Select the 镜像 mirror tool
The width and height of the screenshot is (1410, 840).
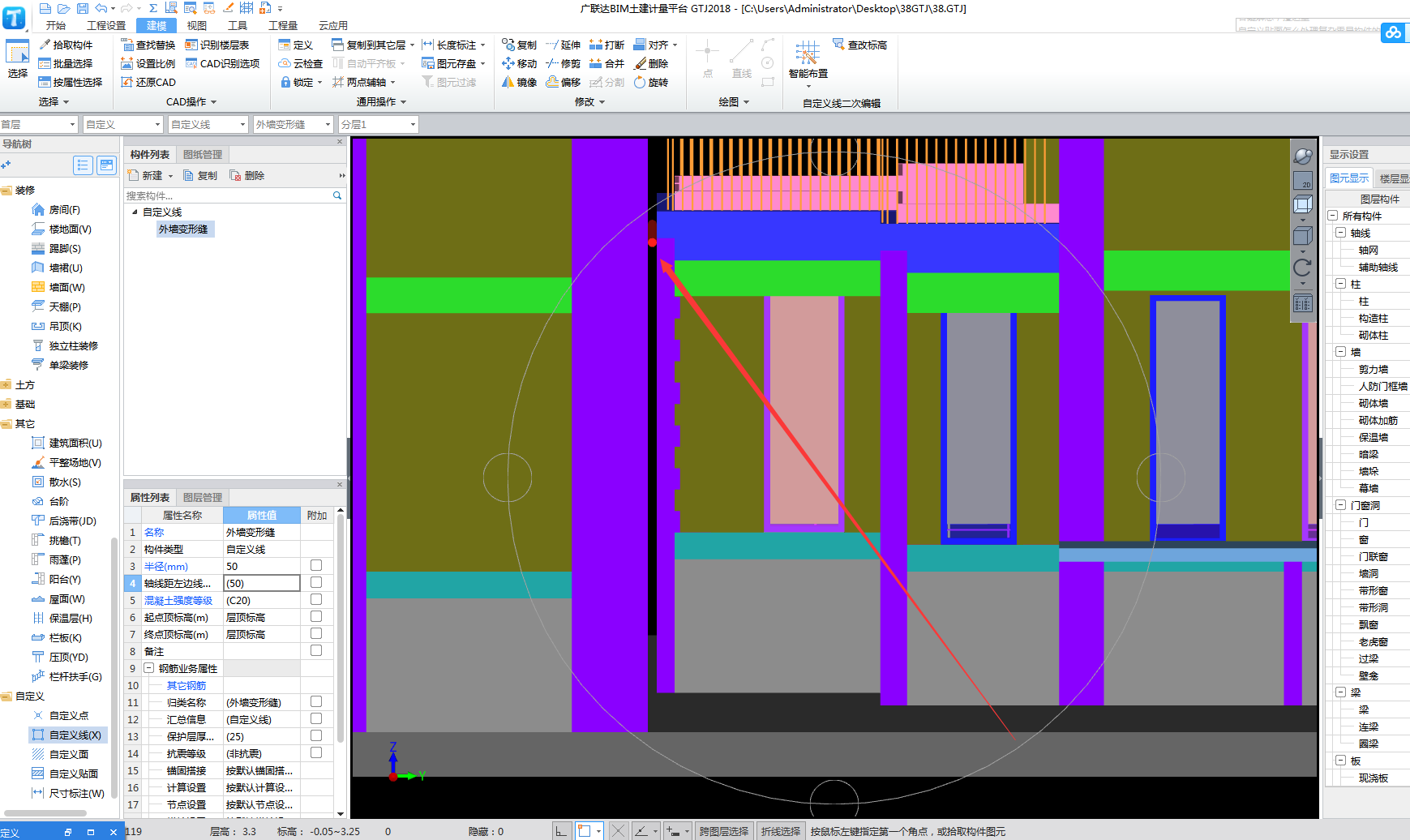(519, 82)
